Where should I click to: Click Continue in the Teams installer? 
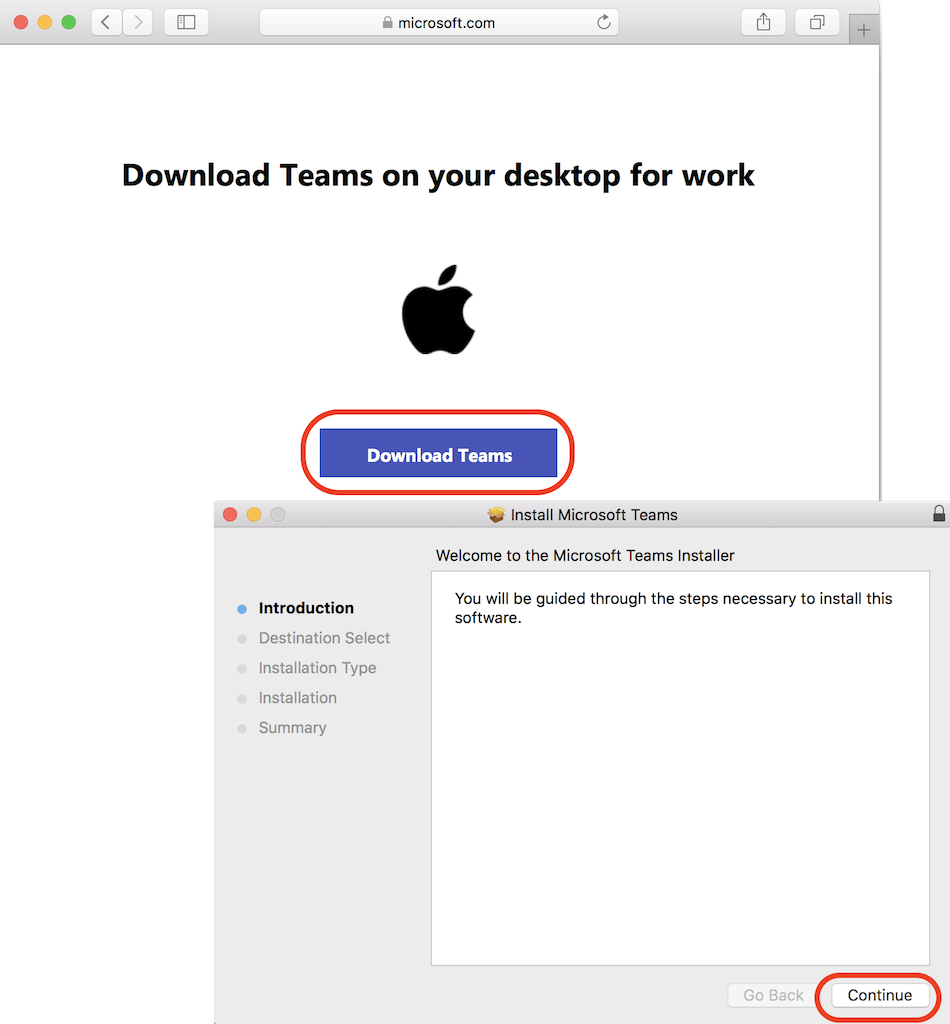[x=879, y=995]
